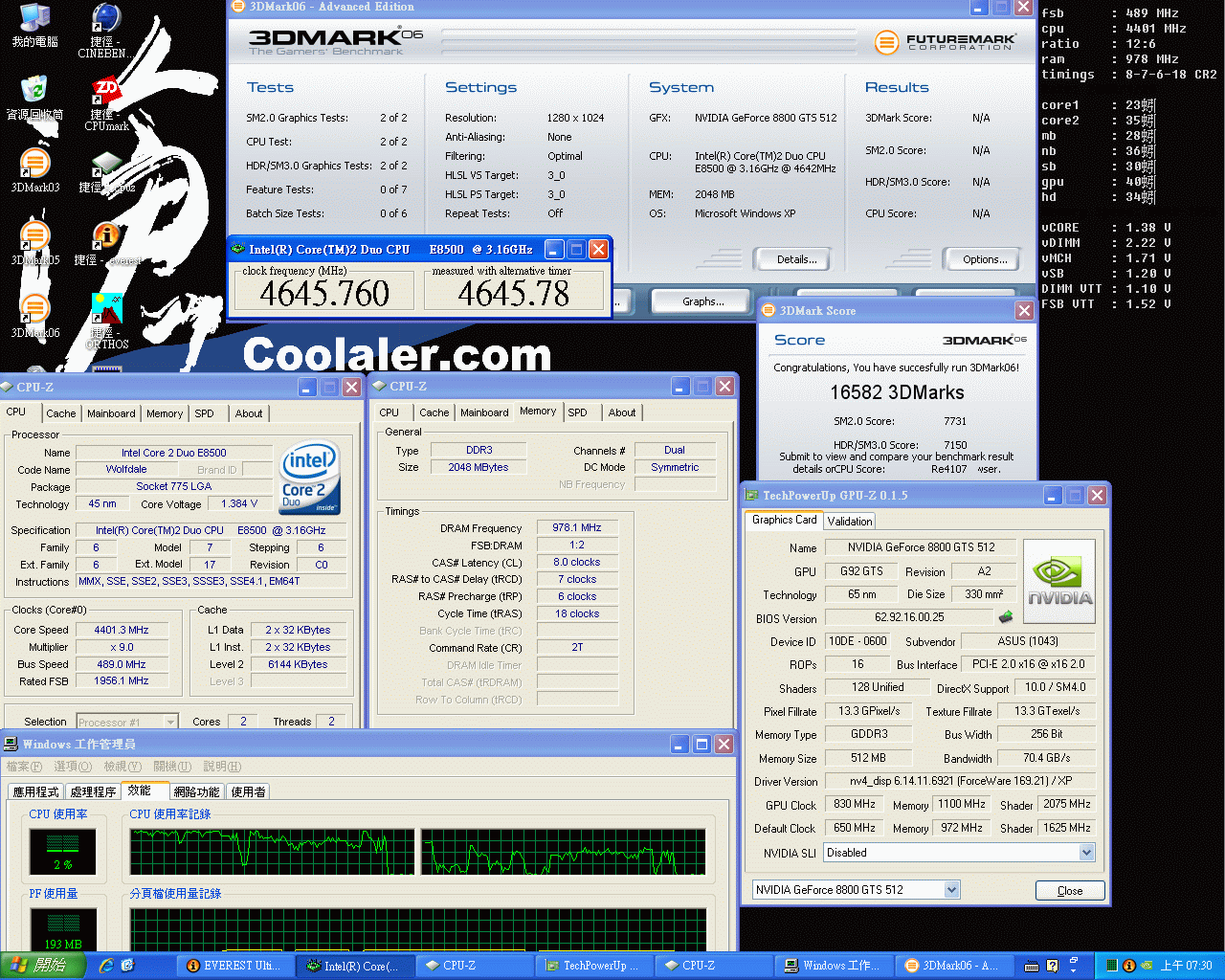Click the Graphs... button in 3DMark06

pyautogui.click(x=703, y=301)
